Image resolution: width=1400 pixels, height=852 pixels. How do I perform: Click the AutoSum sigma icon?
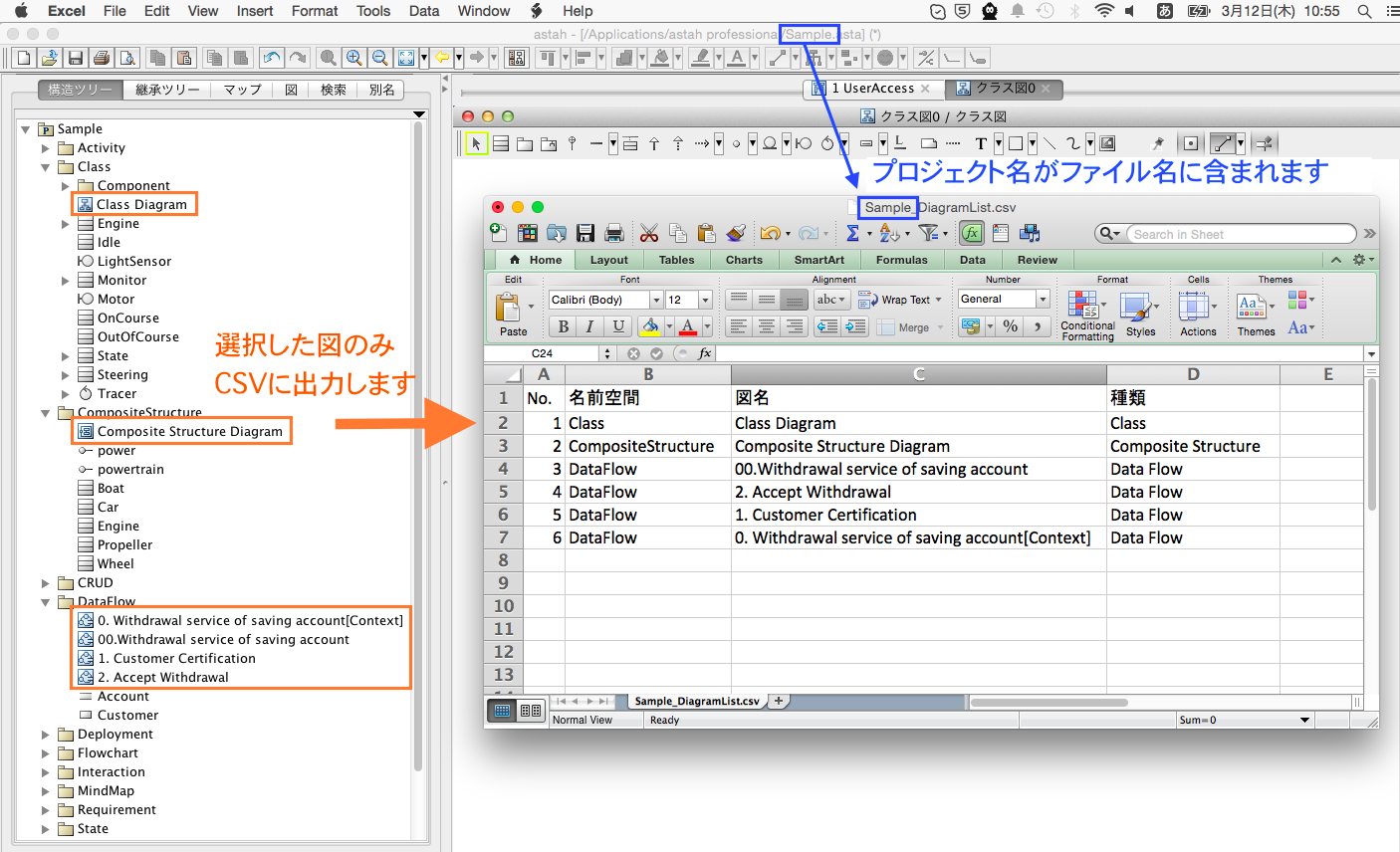coord(852,233)
